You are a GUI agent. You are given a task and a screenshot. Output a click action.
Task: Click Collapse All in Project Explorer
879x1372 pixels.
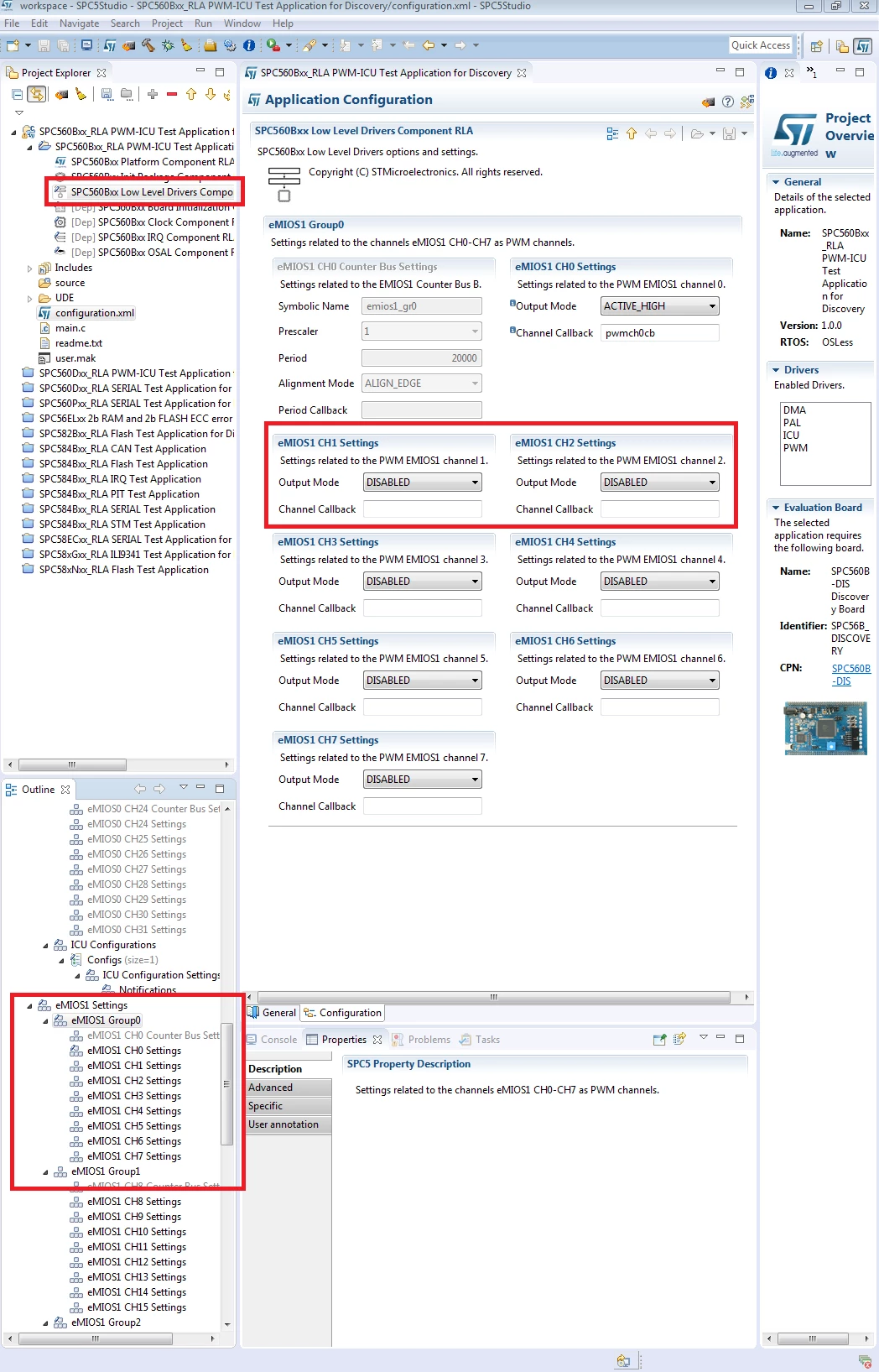17,94
